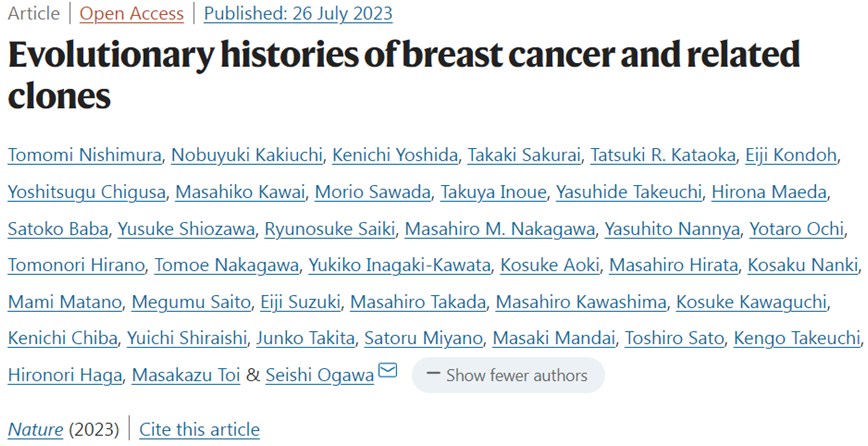Open Kengo Takeuchi author details

(x=797, y=338)
